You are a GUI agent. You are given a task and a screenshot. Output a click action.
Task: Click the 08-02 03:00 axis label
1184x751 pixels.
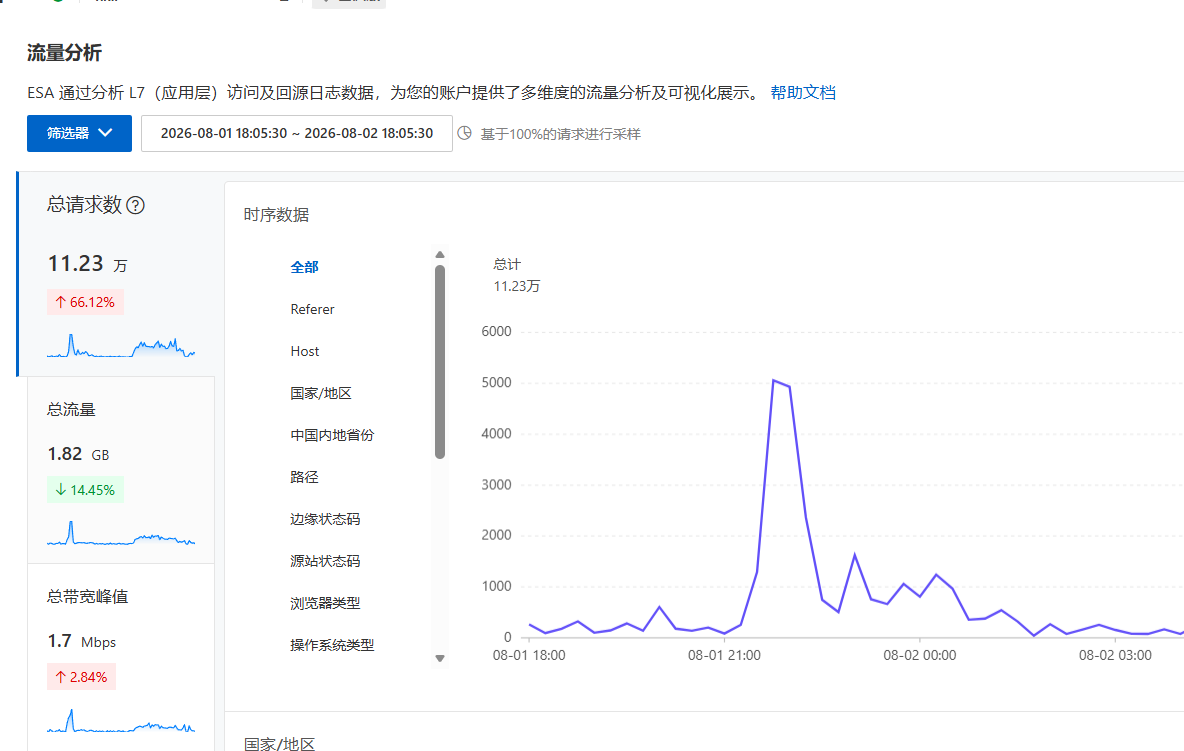(1115, 655)
